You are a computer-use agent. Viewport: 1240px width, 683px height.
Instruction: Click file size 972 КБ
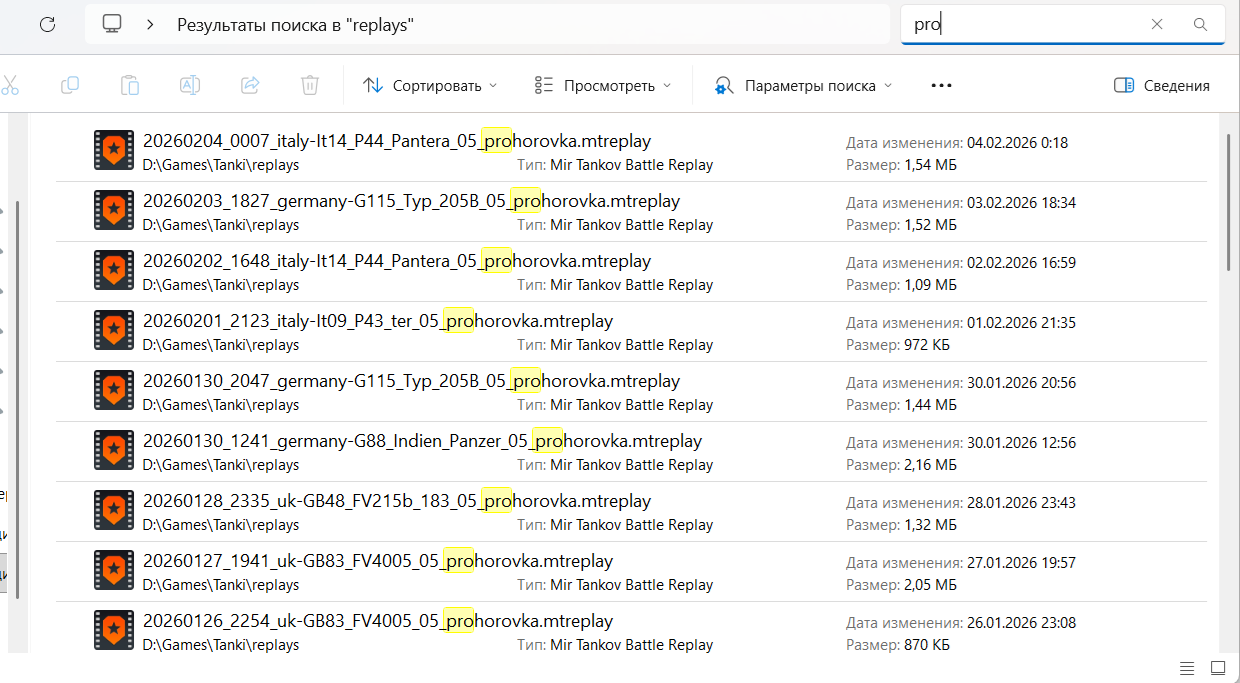[927, 345]
